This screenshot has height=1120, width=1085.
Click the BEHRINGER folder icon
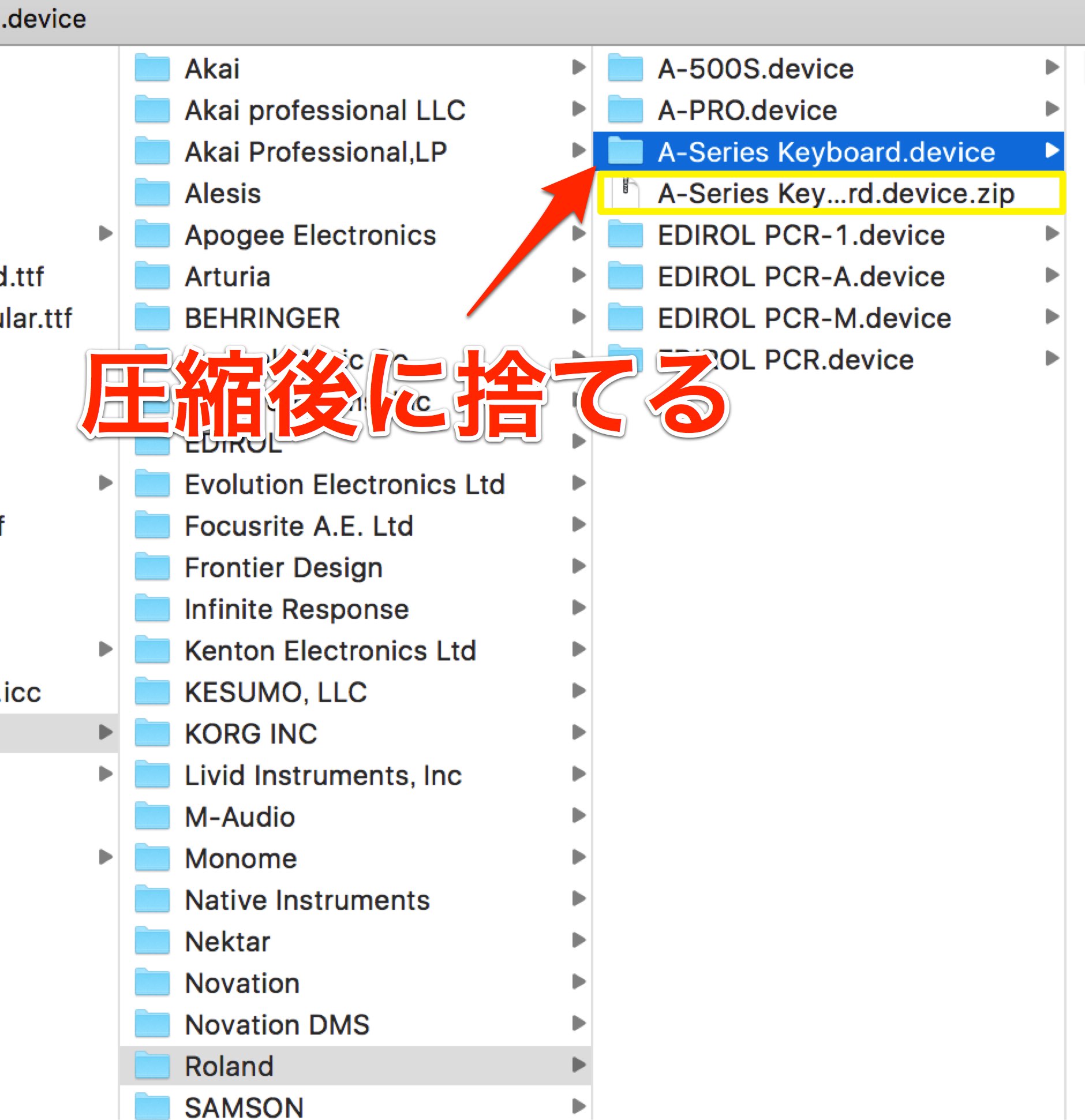152,318
